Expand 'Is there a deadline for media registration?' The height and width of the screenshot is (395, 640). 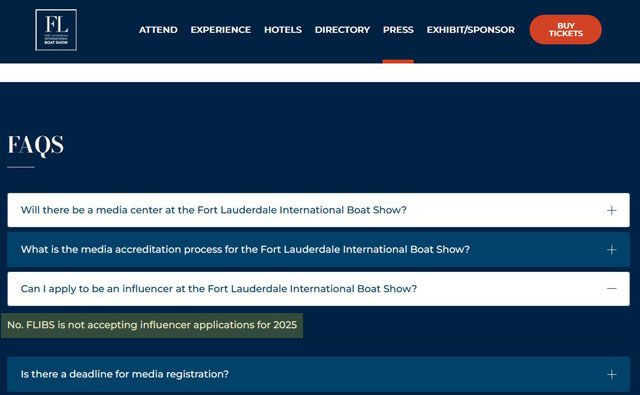[318, 374]
